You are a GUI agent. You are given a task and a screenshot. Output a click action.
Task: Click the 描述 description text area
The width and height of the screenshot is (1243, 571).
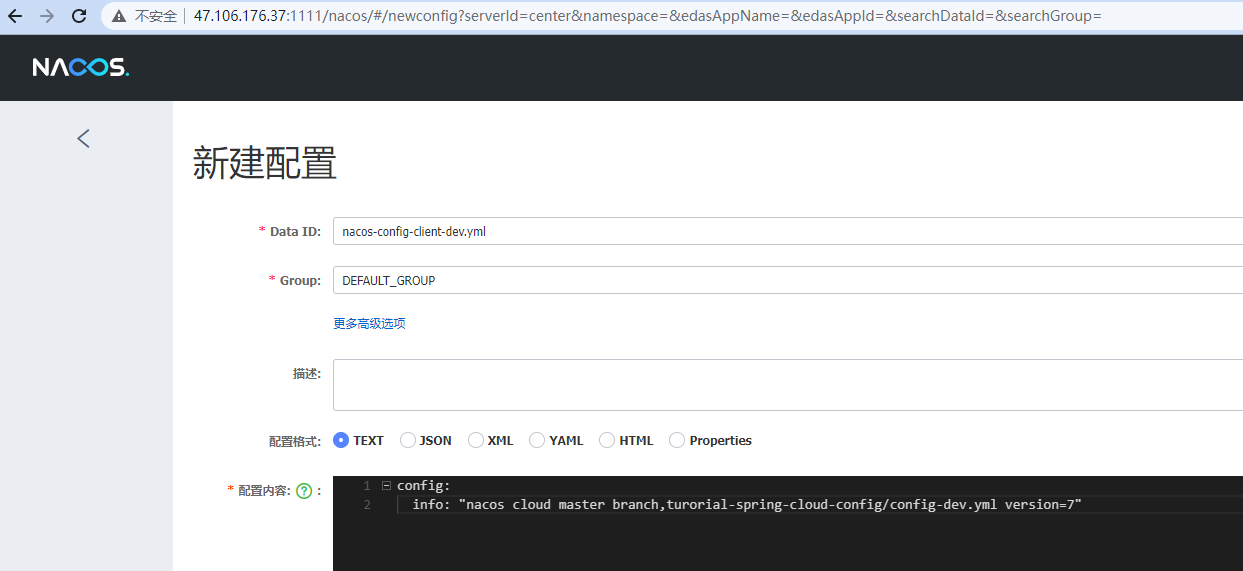(x=788, y=385)
